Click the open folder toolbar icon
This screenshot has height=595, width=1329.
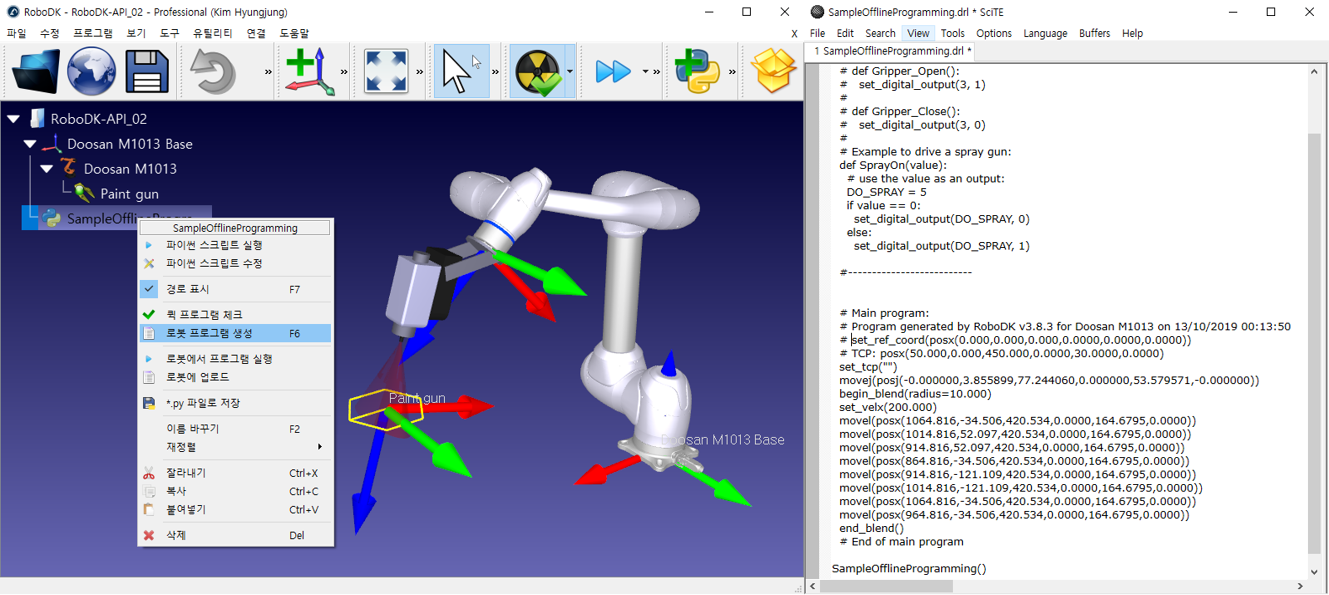(35, 71)
